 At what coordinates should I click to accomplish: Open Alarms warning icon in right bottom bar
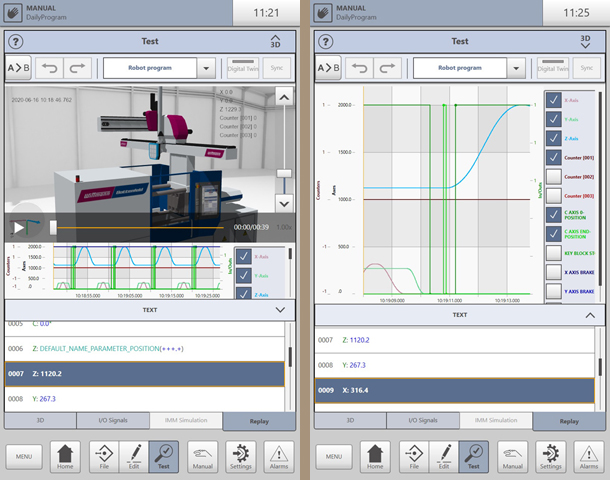point(589,457)
